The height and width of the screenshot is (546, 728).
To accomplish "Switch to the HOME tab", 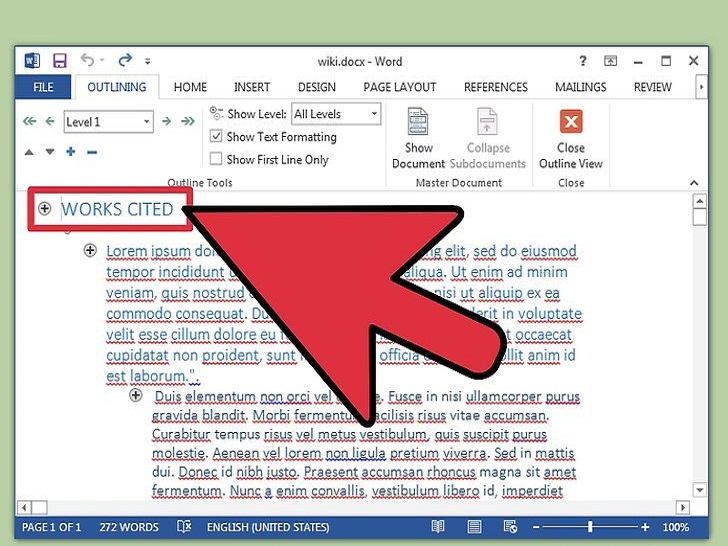I will [190, 87].
